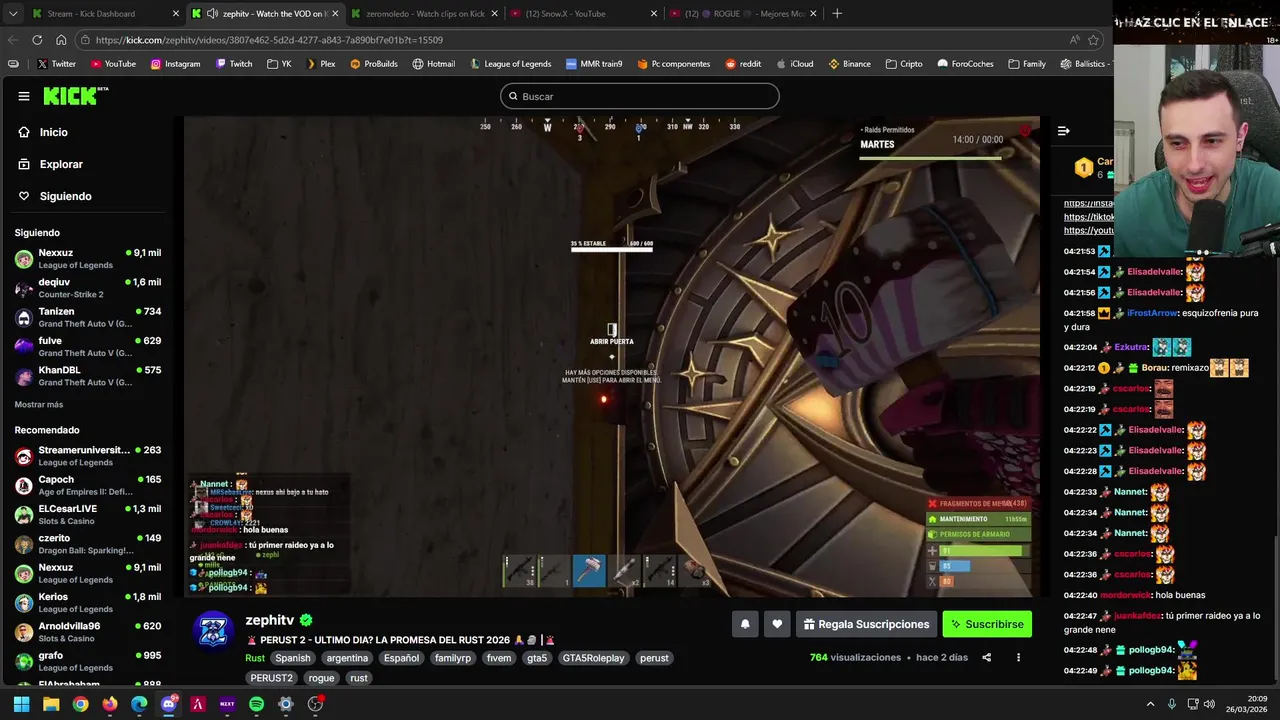
Task: Click the green Suscribirse button
Action: [x=987, y=624]
